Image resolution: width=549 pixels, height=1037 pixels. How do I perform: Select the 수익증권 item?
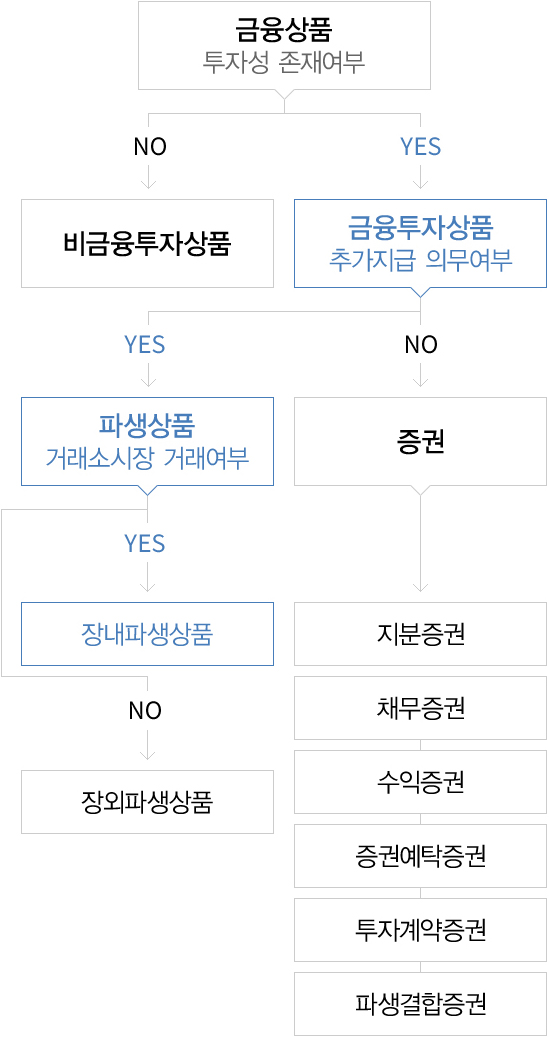(421, 782)
